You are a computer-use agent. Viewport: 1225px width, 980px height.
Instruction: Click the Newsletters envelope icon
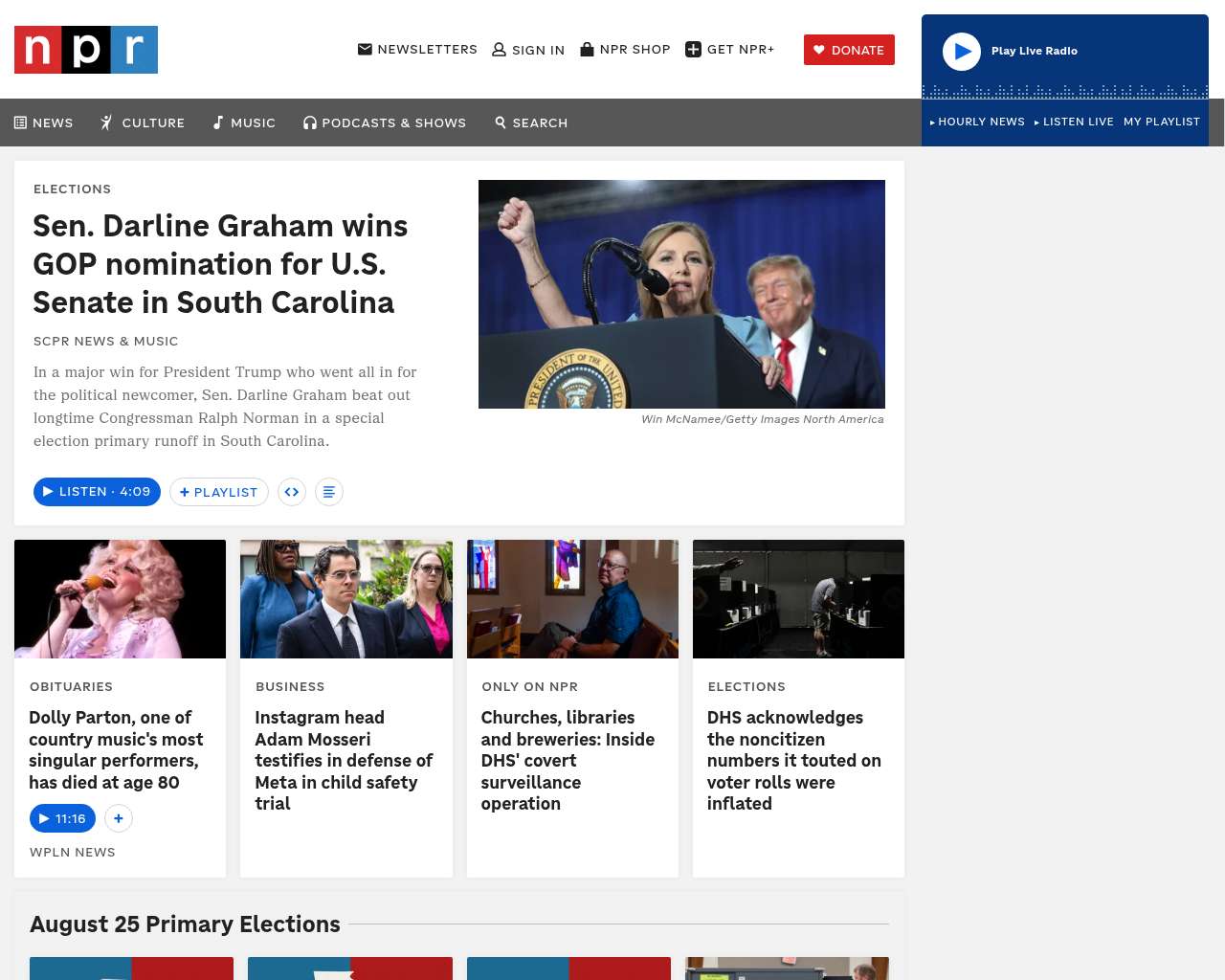coord(365,49)
